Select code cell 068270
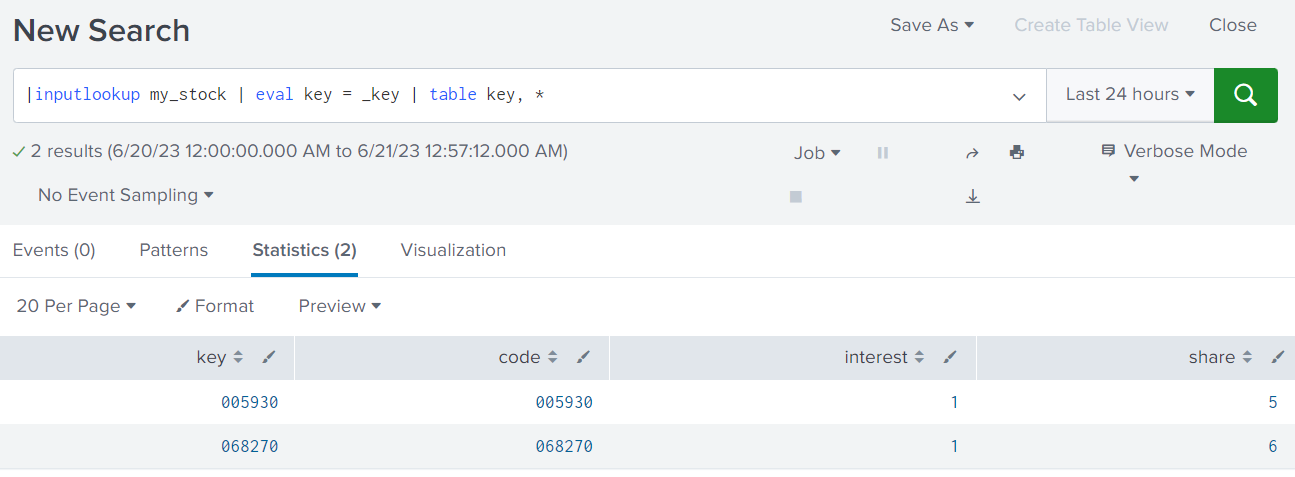This screenshot has width=1295, height=477. (x=564, y=446)
